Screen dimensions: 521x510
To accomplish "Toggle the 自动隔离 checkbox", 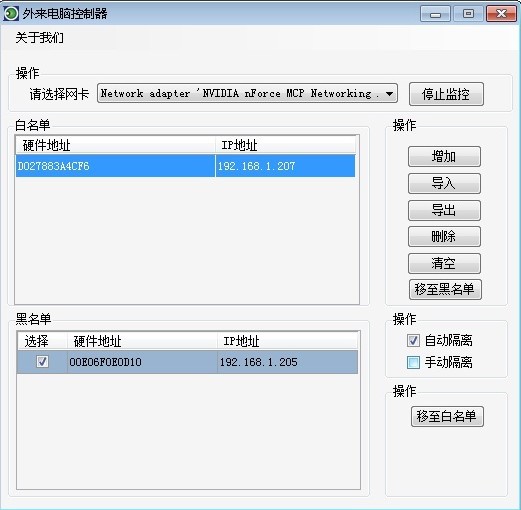I will 413,340.
